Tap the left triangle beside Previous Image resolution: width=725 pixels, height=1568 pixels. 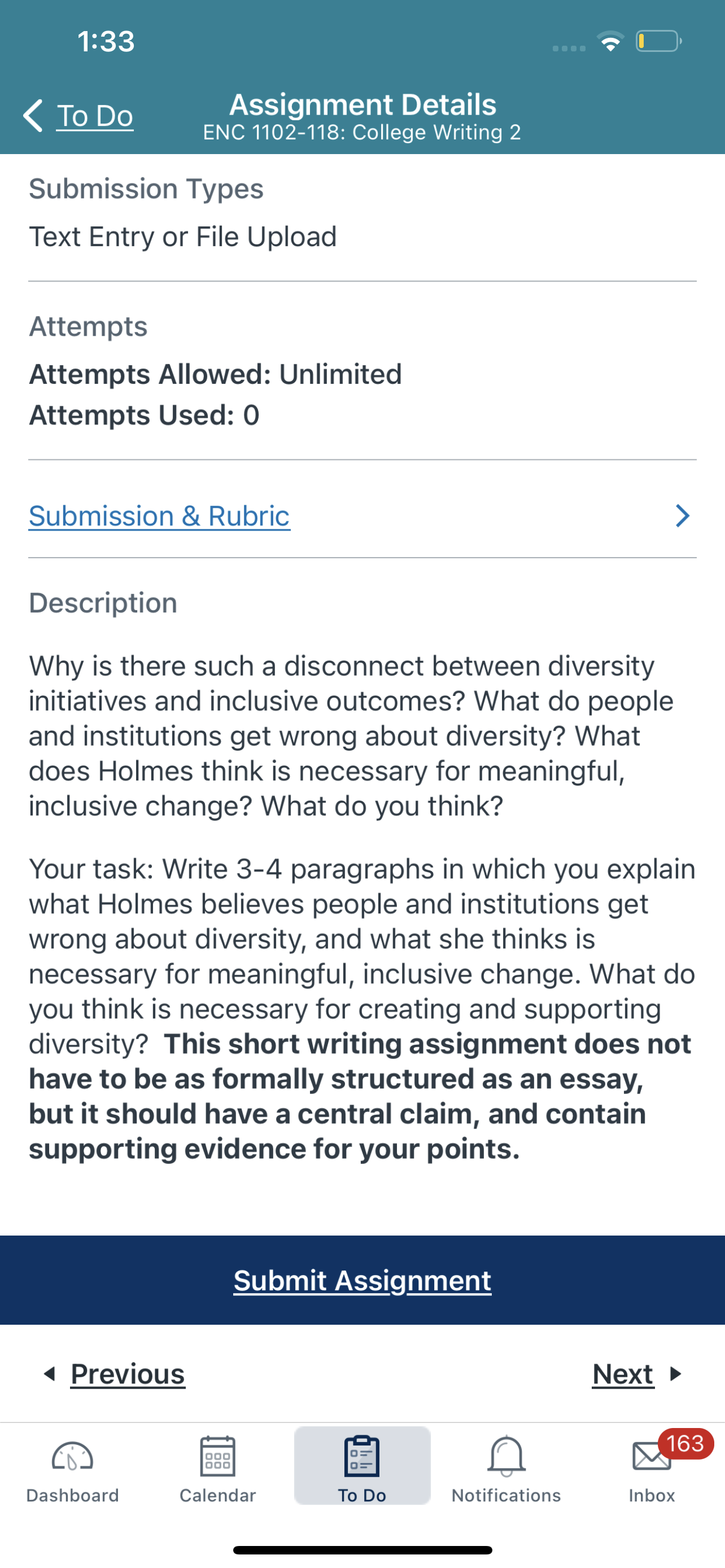(x=49, y=1374)
